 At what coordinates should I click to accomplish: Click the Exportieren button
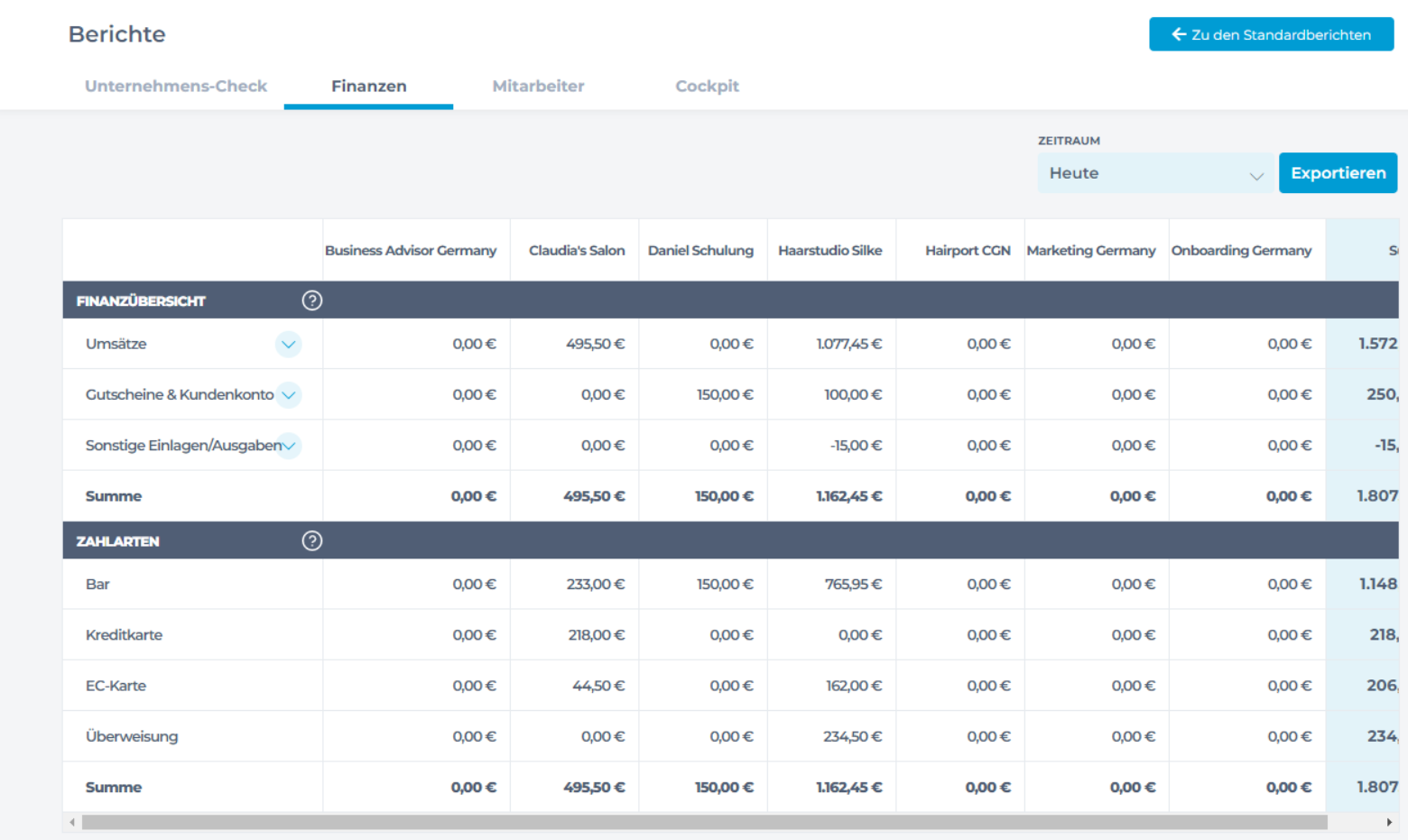[x=1338, y=173]
